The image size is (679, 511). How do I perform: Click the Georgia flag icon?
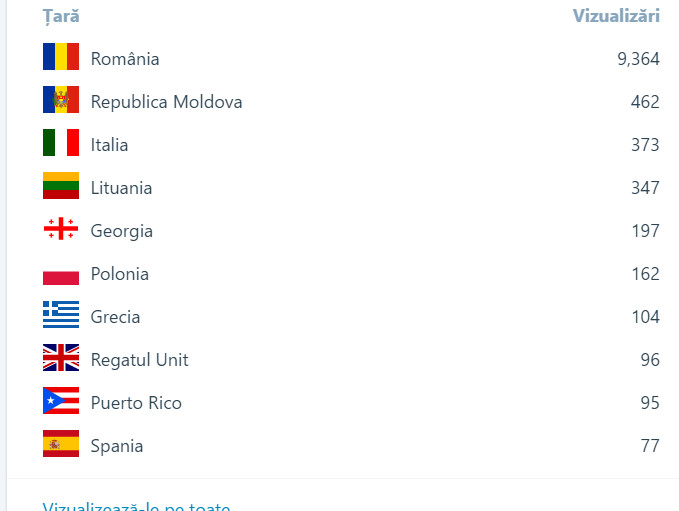point(60,230)
